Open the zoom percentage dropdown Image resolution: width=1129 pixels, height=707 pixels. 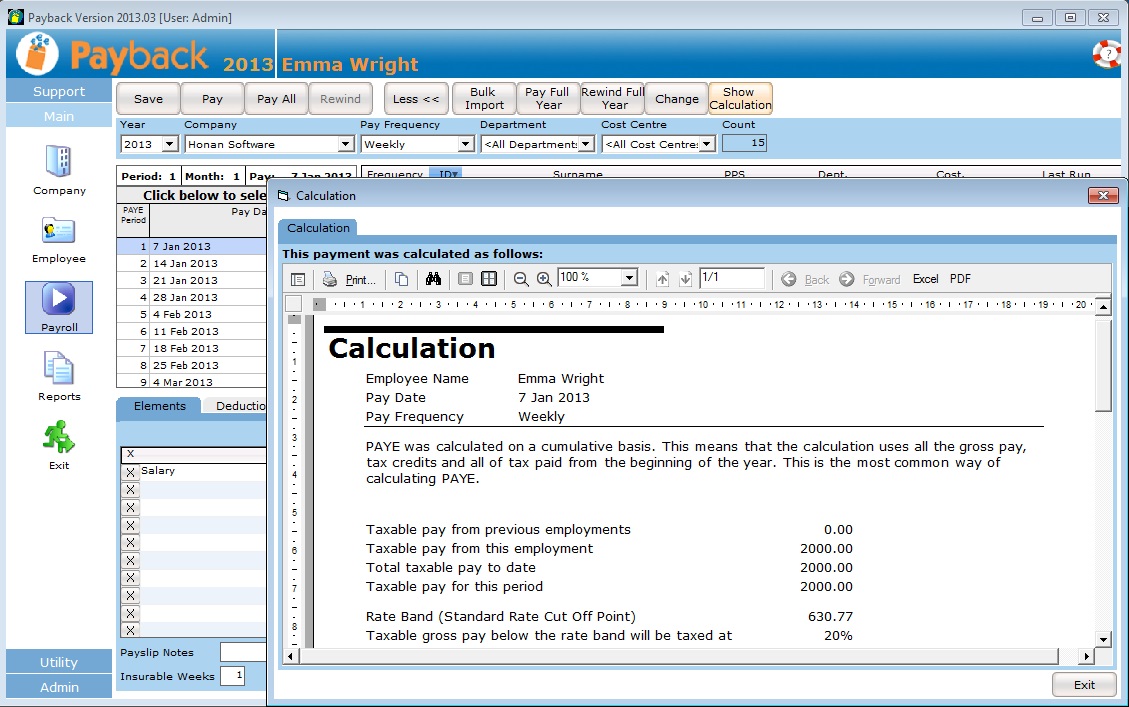pos(629,278)
